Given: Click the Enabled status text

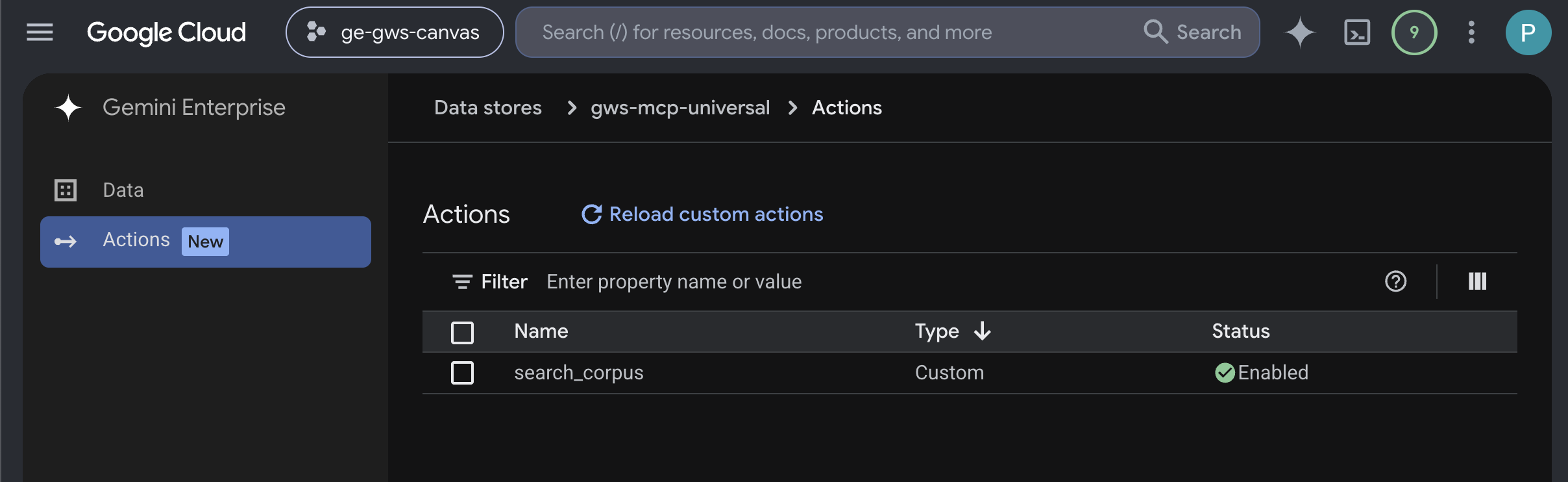Looking at the screenshot, I should tap(1273, 373).
